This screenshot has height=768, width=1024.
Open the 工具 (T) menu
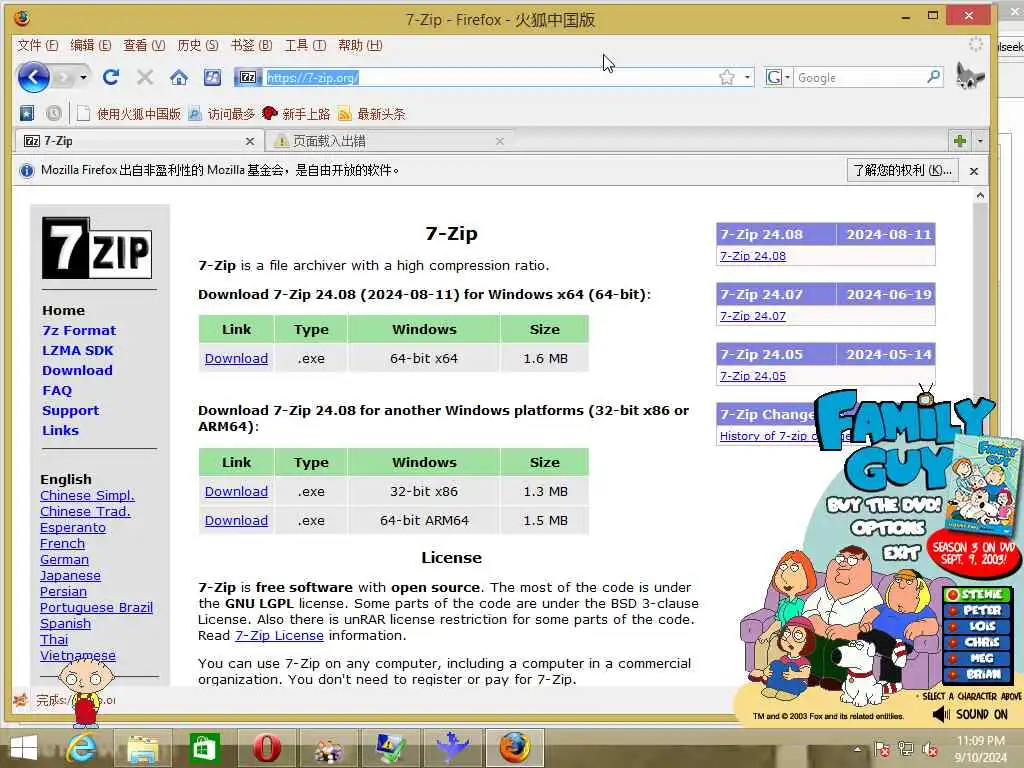tap(305, 45)
